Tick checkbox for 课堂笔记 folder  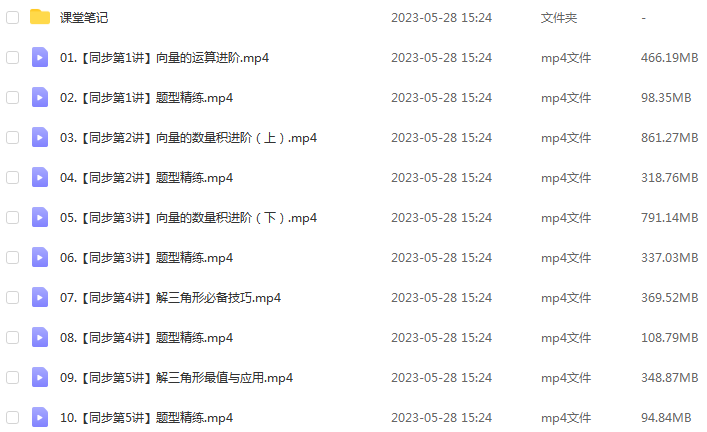[x=13, y=18]
